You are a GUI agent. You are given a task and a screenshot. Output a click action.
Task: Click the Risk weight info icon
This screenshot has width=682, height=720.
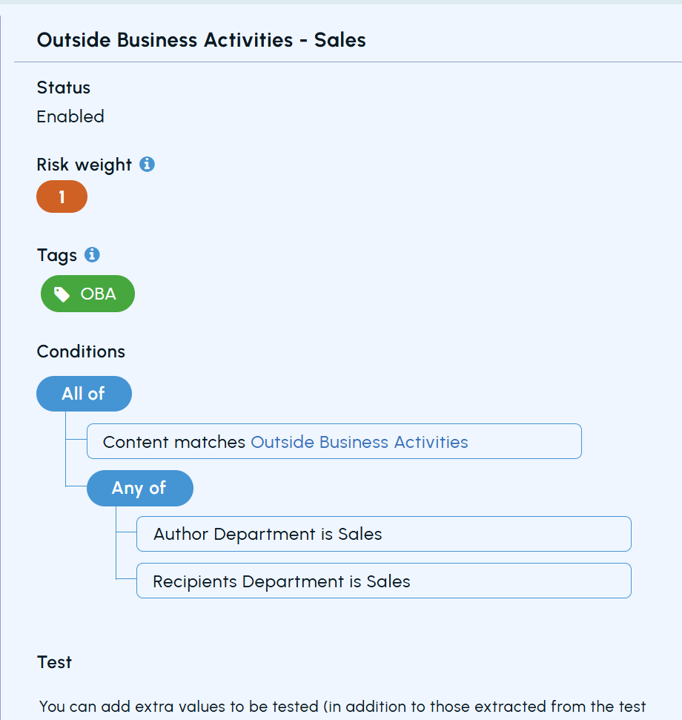[147, 164]
